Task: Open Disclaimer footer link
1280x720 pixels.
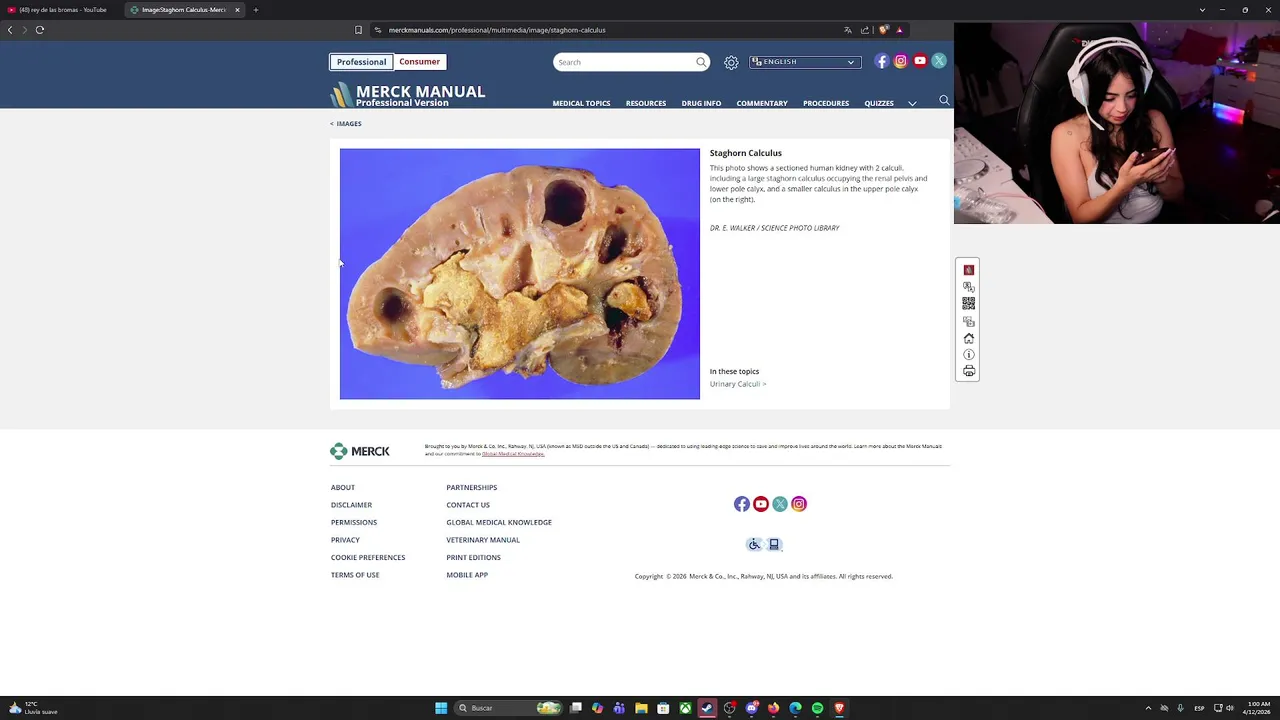Action: [351, 505]
